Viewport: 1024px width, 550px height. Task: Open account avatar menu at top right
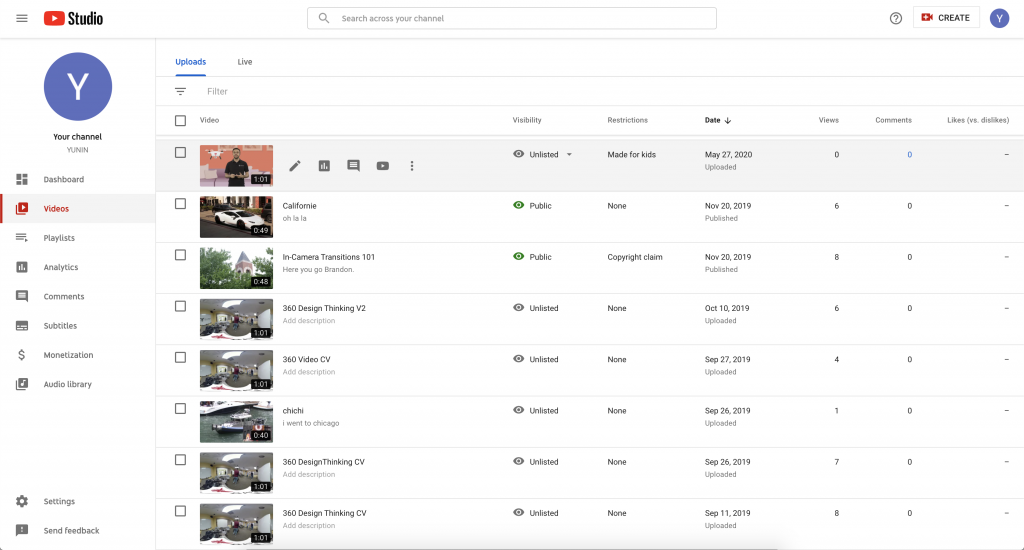coord(999,18)
